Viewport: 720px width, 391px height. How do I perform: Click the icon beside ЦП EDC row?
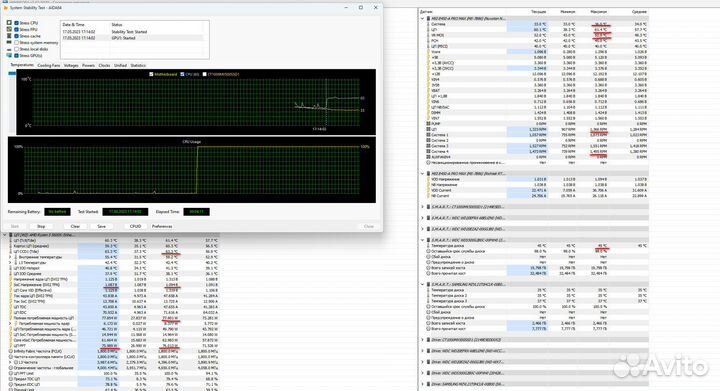tap(11, 312)
